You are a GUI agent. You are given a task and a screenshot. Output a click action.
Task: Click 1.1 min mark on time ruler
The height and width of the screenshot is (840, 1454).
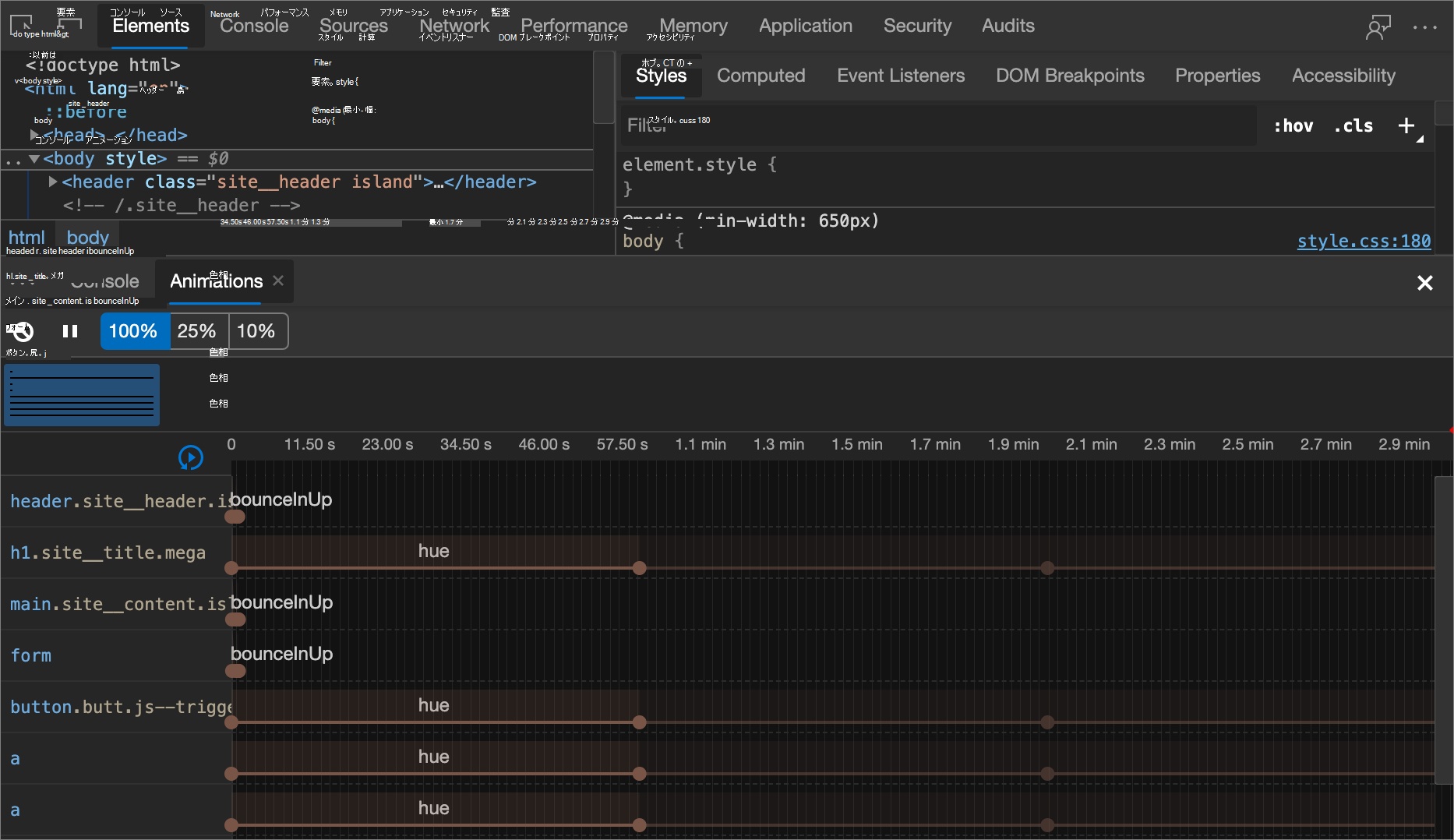point(701,444)
